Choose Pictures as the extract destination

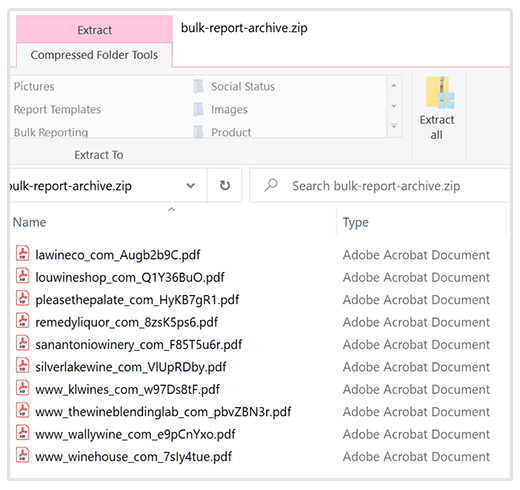[34, 87]
